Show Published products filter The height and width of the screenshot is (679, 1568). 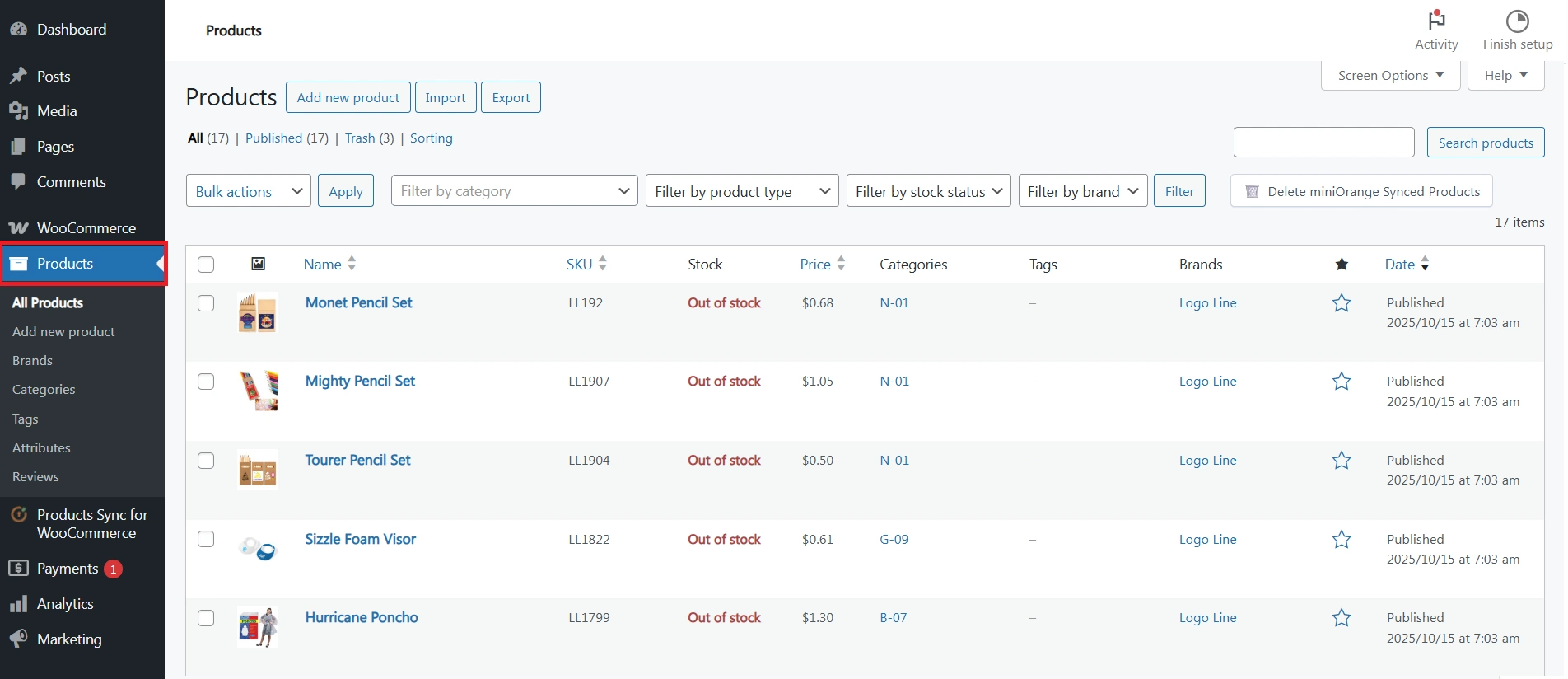point(273,138)
